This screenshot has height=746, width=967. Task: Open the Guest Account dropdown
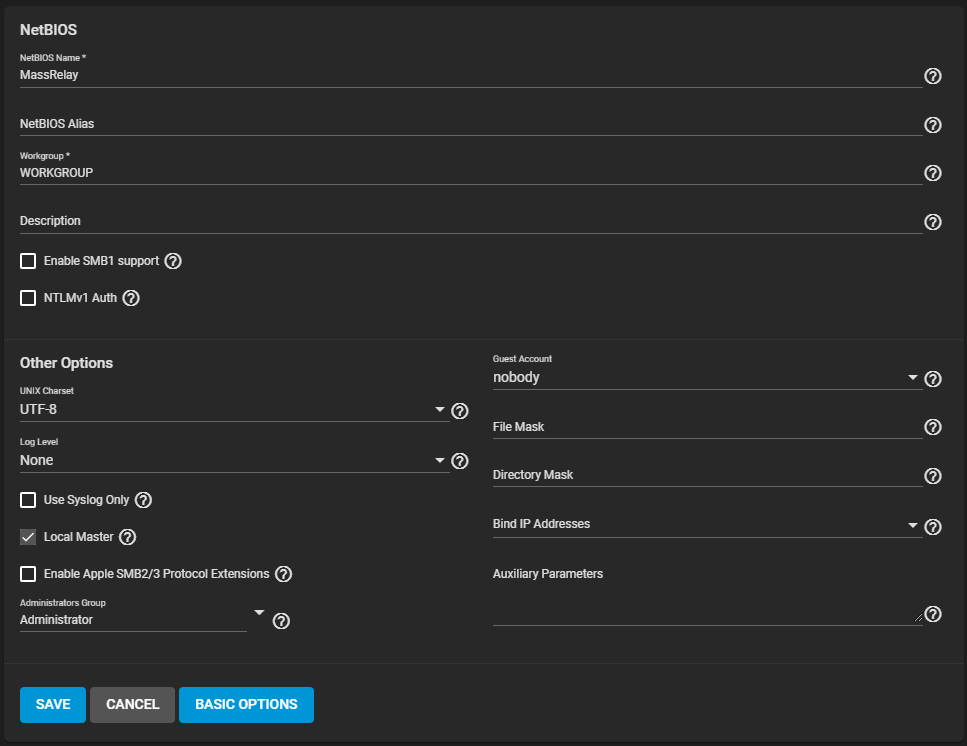coord(707,377)
